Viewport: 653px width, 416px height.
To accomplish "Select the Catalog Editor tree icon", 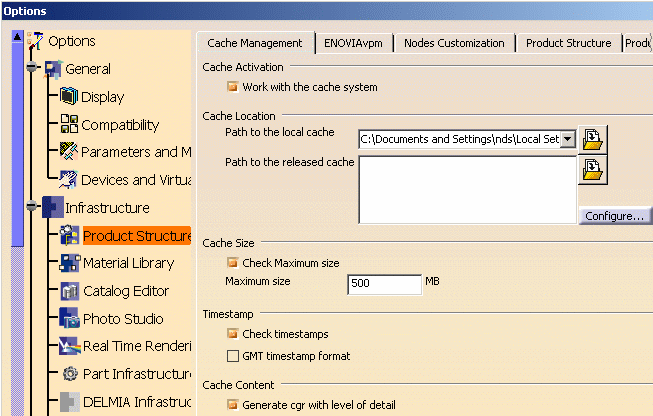I will pyautogui.click(x=69, y=291).
